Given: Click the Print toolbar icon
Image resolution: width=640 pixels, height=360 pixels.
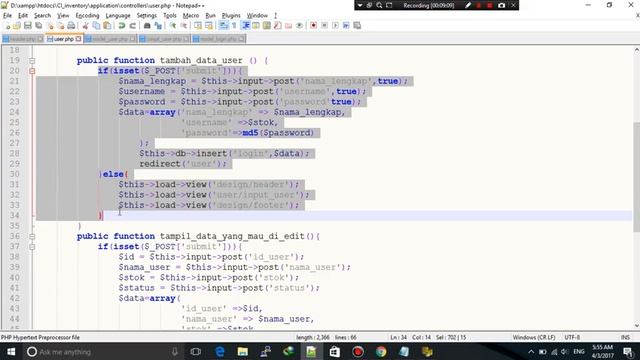Looking at the screenshot, I should click(x=71, y=26).
